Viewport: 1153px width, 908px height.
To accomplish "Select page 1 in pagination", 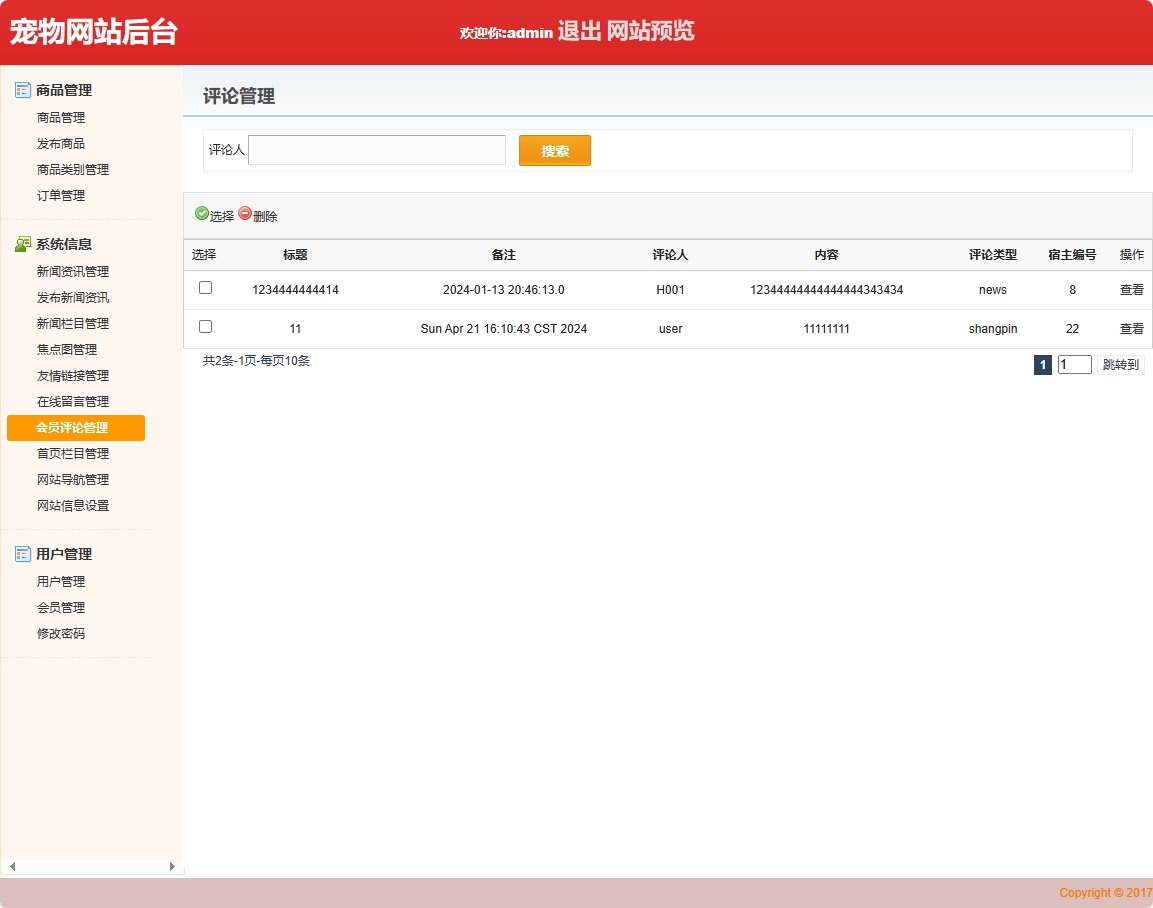I will (1042, 365).
